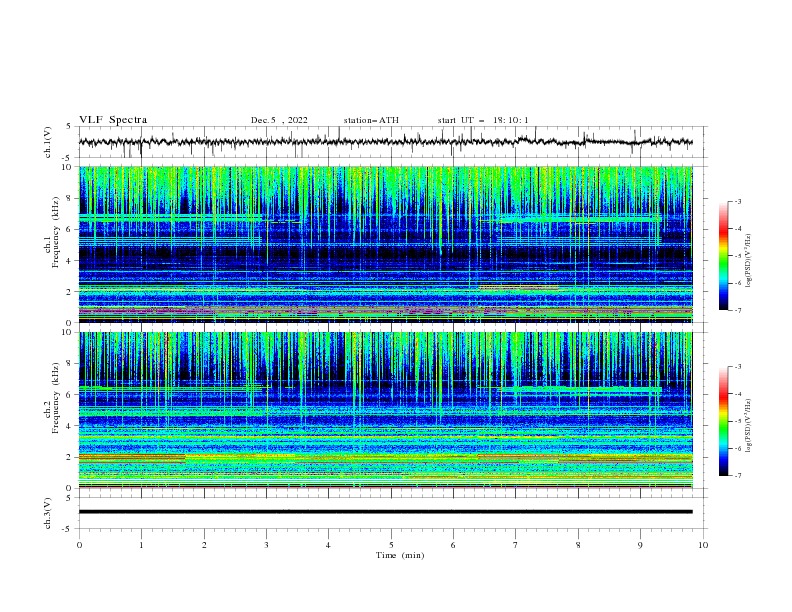Click the 'ch.1(V)' waveform axis label
792x612 pixels.
tap(48, 142)
